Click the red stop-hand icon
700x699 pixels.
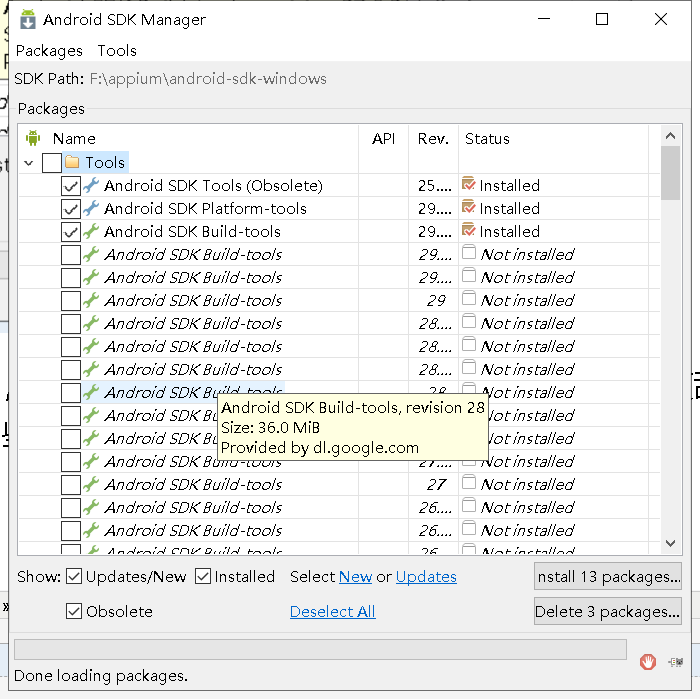click(647, 662)
